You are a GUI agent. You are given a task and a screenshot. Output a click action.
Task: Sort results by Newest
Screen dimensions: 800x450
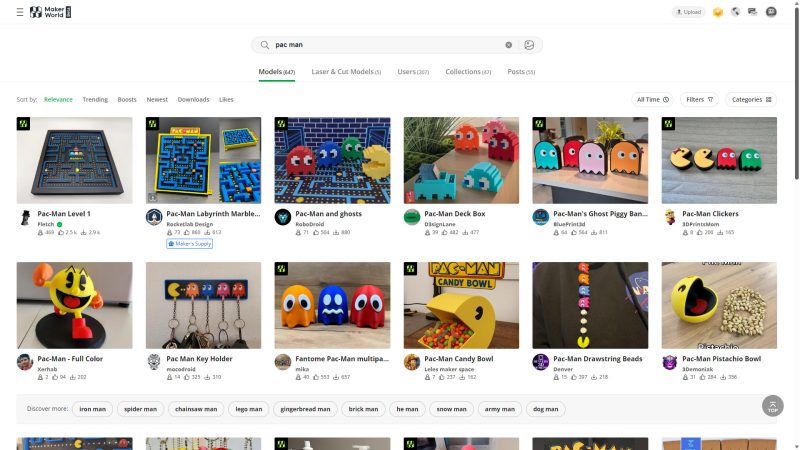coord(157,100)
